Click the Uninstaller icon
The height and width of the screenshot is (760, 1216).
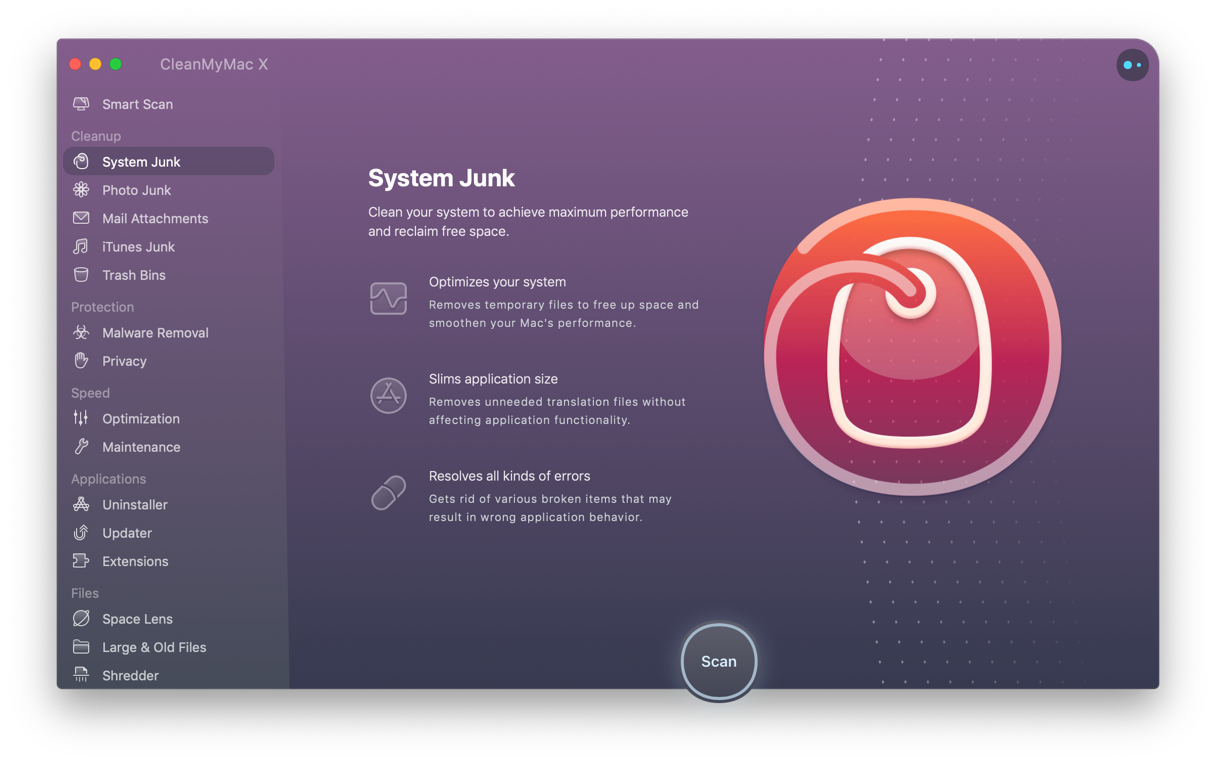(x=81, y=505)
